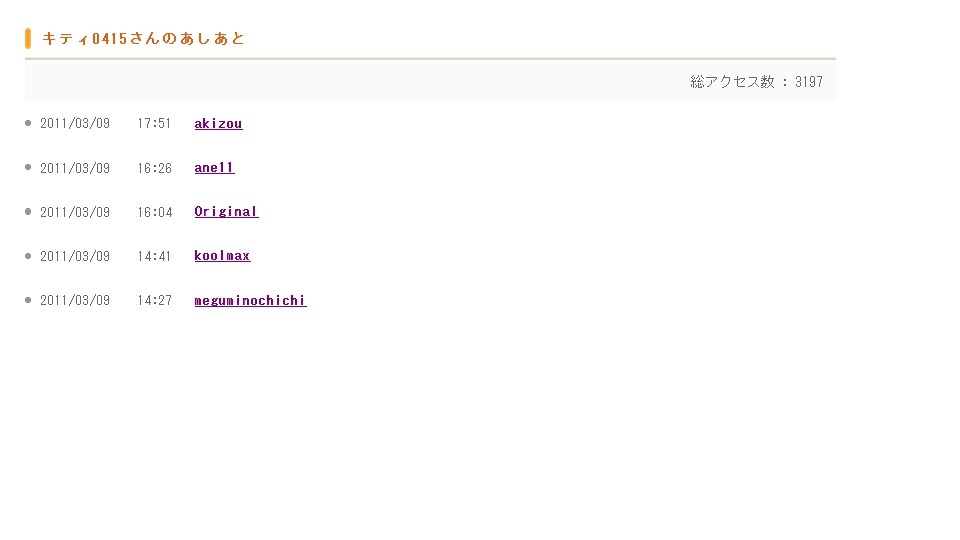The width and height of the screenshot is (960, 540).
Task: Click the 2011/03/09 date in akizou's row
Action: point(75,124)
